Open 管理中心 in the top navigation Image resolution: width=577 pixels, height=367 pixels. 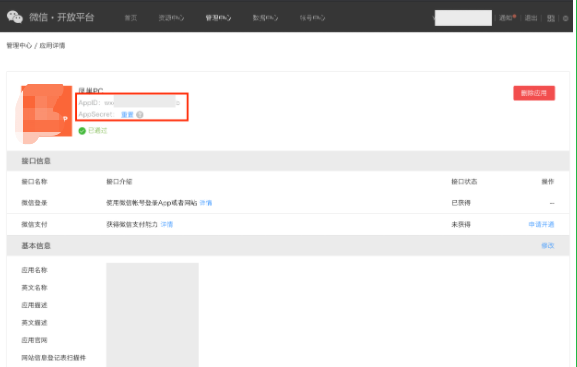pyautogui.click(x=218, y=18)
